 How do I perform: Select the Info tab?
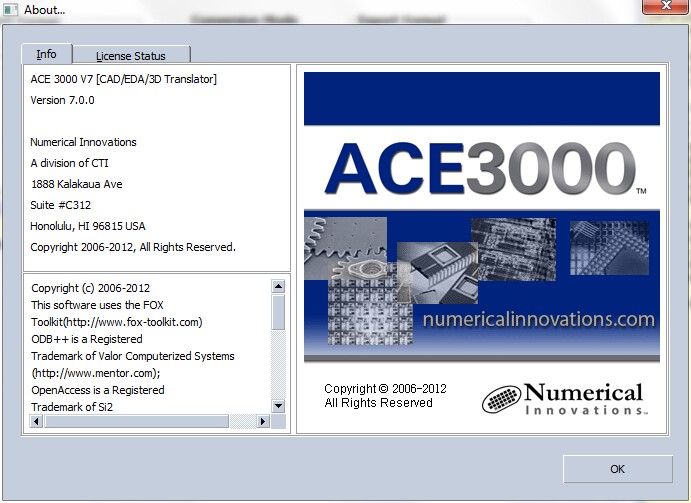pos(46,54)
